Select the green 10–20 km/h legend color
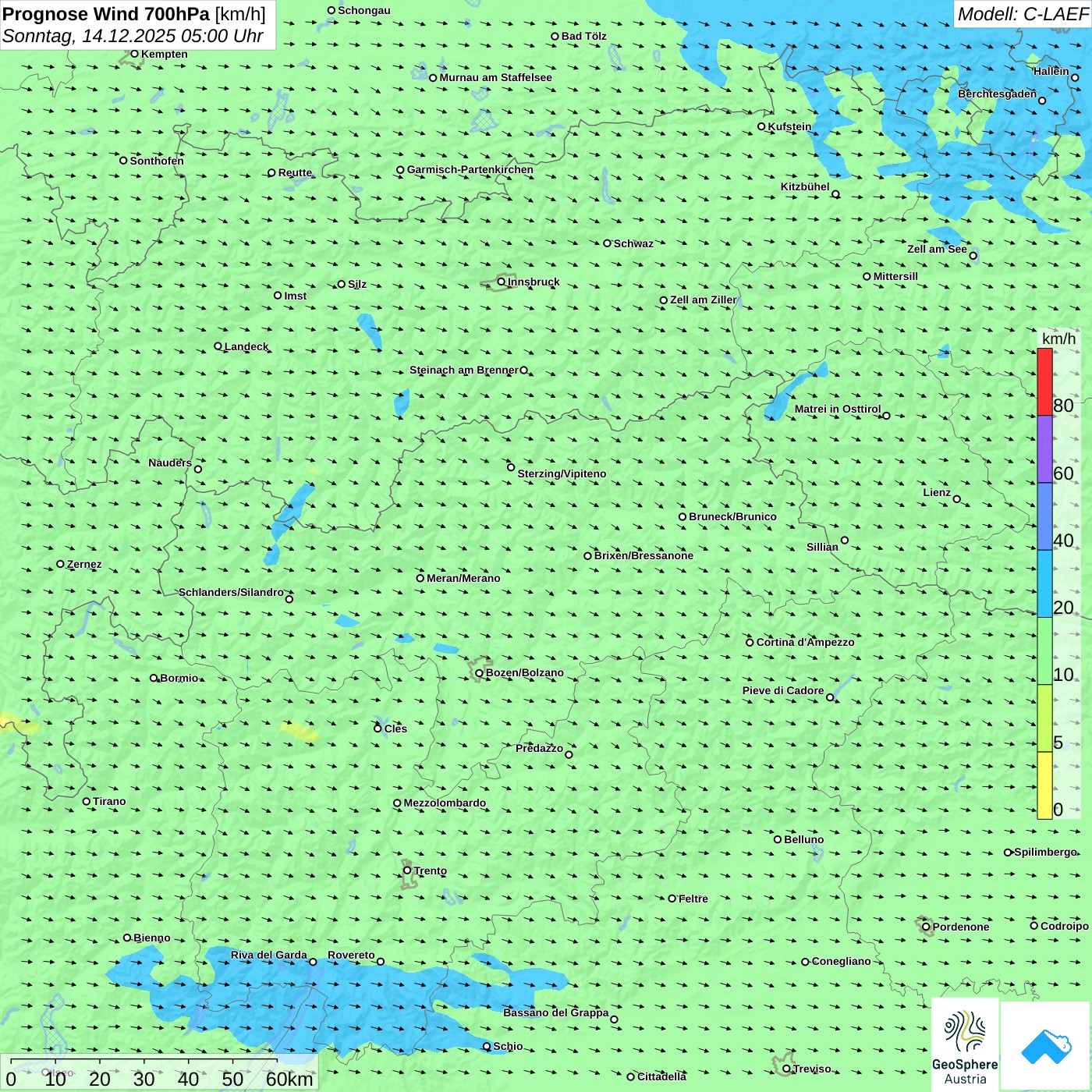 pyautogui.click(x=1044, y=651)
